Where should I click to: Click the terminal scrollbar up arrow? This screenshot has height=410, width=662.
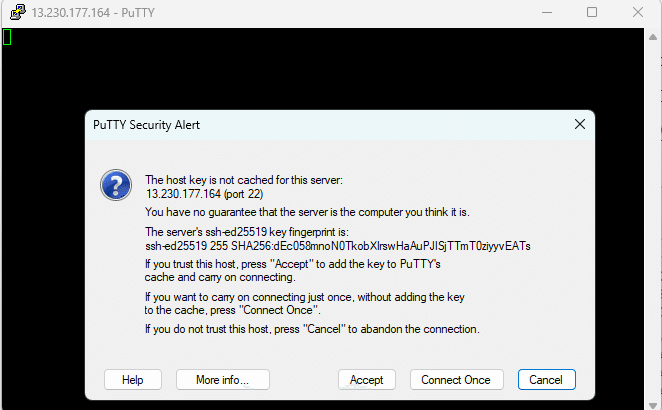(x=653, y=37)
